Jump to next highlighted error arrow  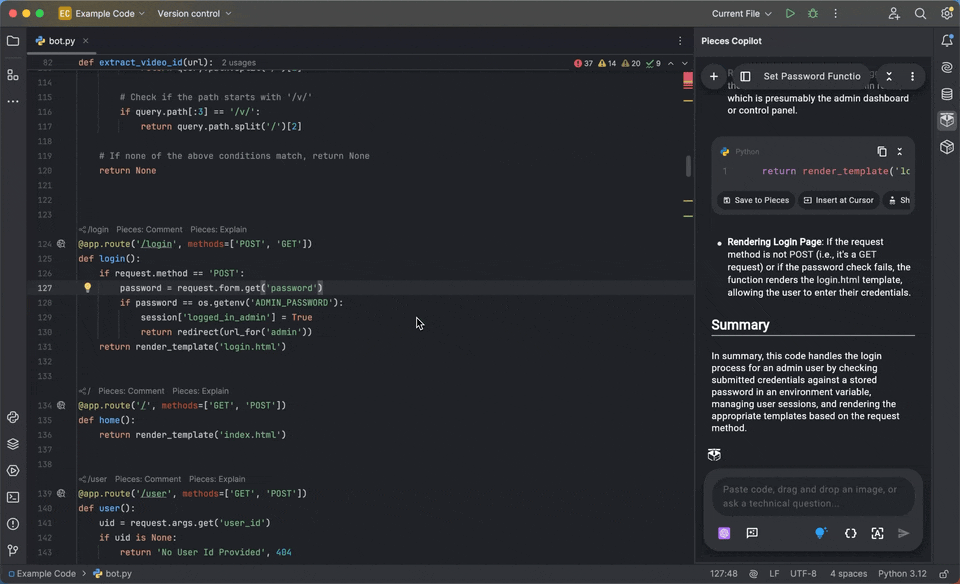click(x=684, y=63)
